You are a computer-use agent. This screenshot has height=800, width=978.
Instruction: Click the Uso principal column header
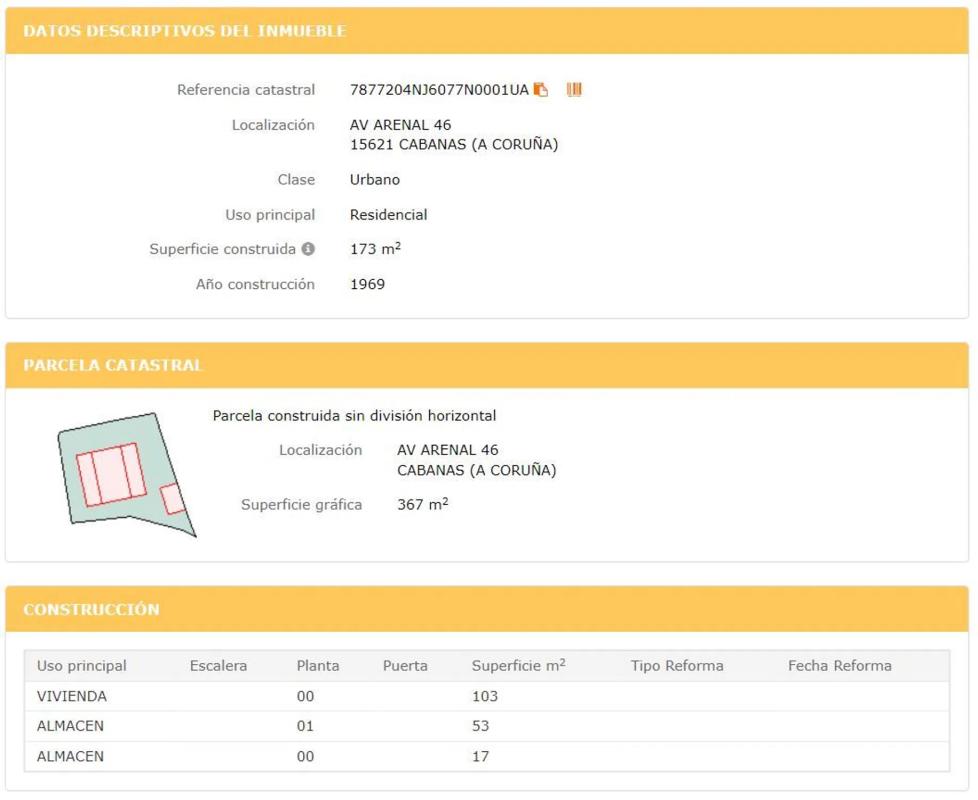82,666
